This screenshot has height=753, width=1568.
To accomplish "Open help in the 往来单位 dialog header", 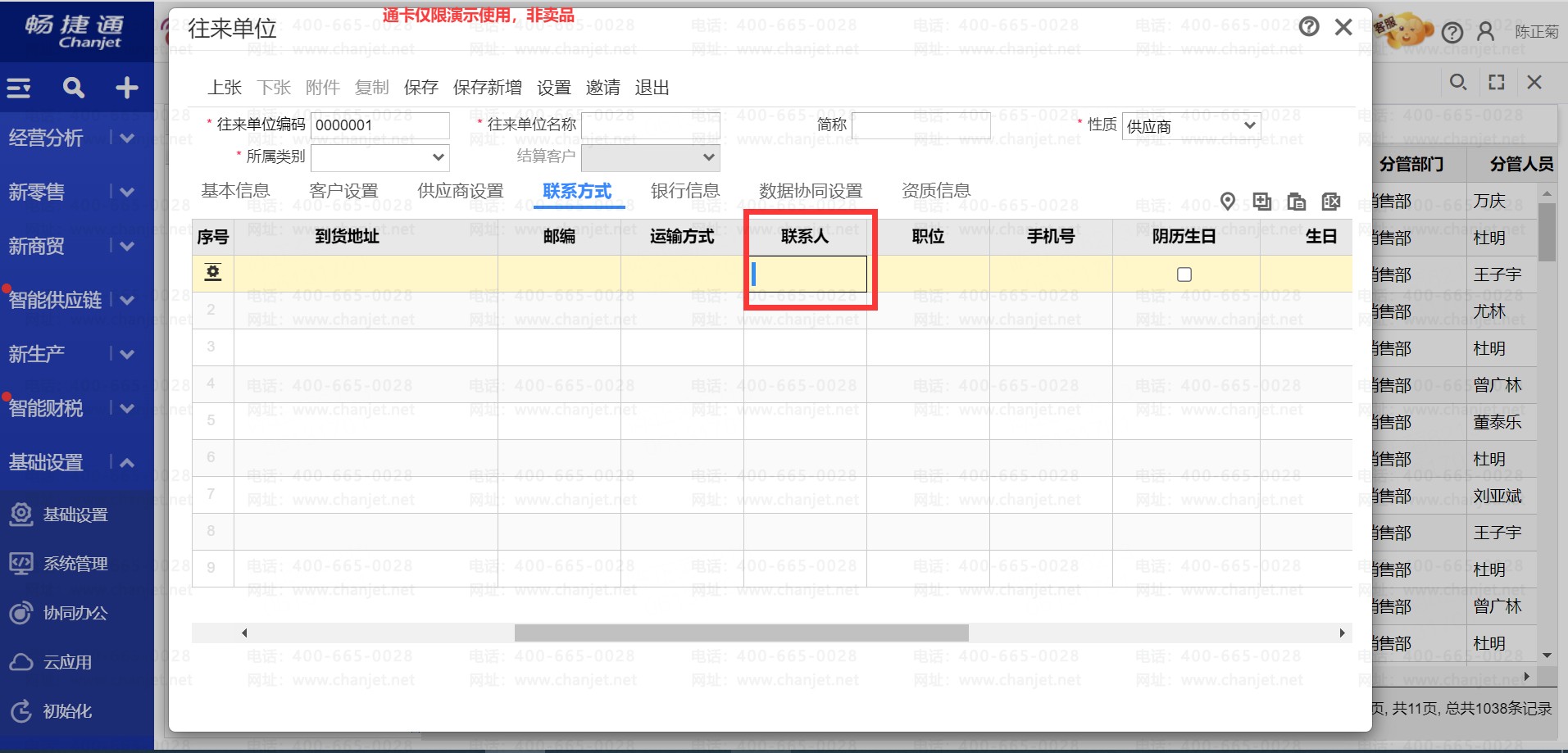I will [1309, 27].
